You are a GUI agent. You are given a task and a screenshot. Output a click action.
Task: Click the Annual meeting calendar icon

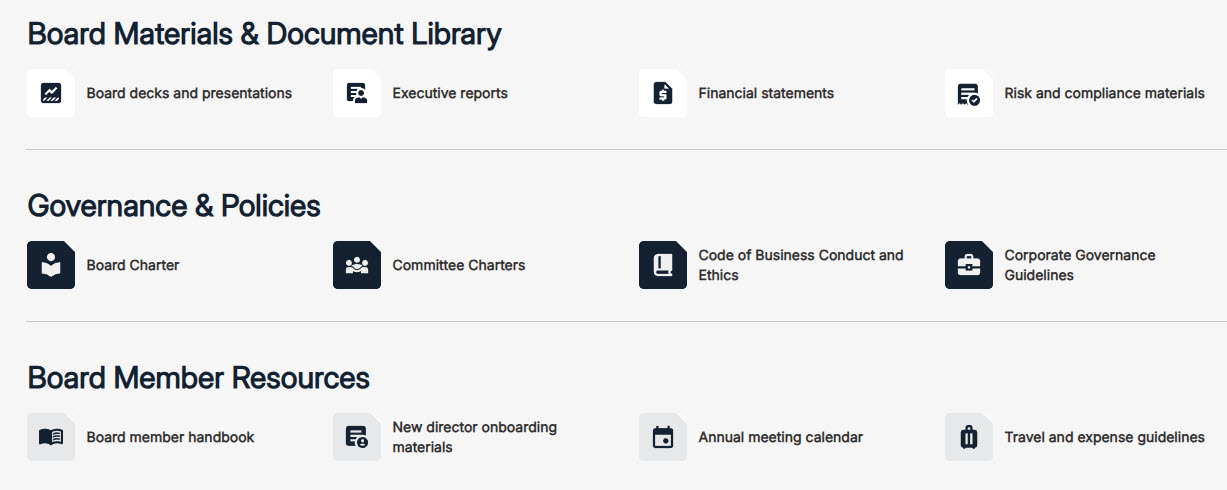(663, 437)
